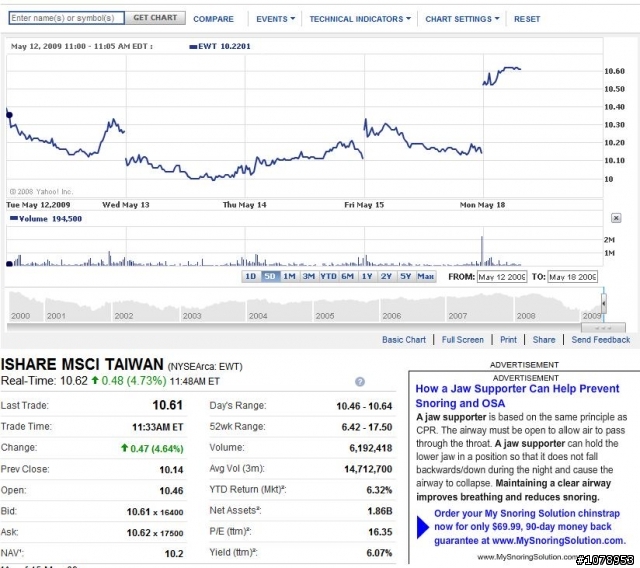Open the Basic Chart link

pyautogui.click(x=404, y=339)
